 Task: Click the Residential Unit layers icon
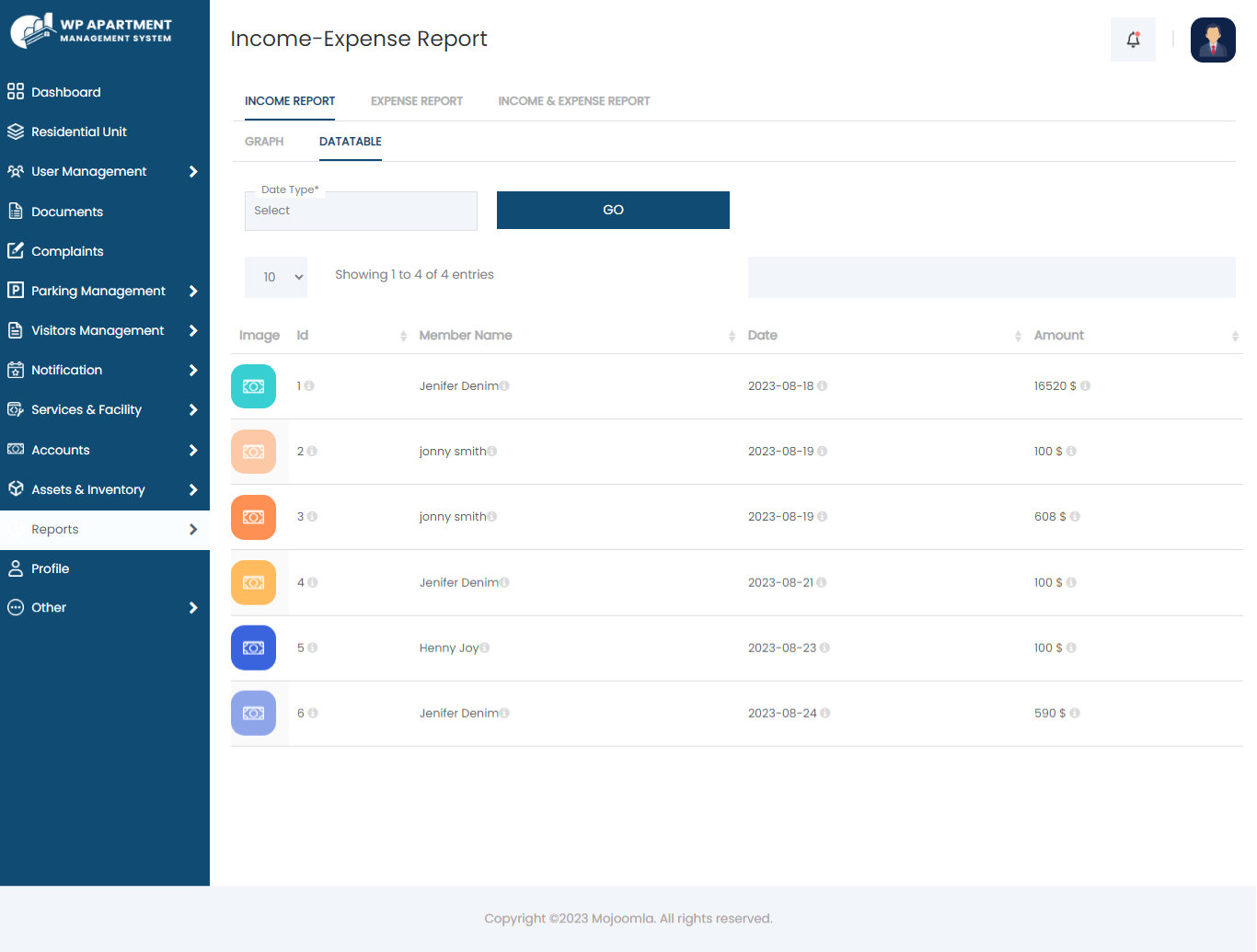coord(16,132)
